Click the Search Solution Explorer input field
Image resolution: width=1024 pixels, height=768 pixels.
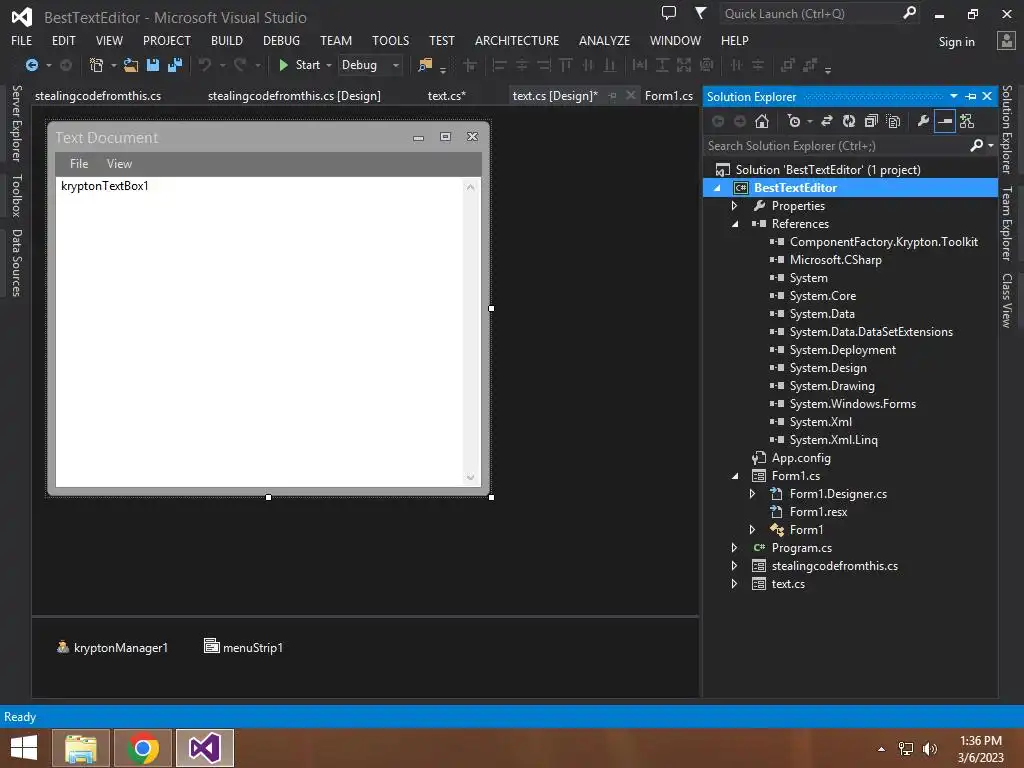[x=837, y=146]
